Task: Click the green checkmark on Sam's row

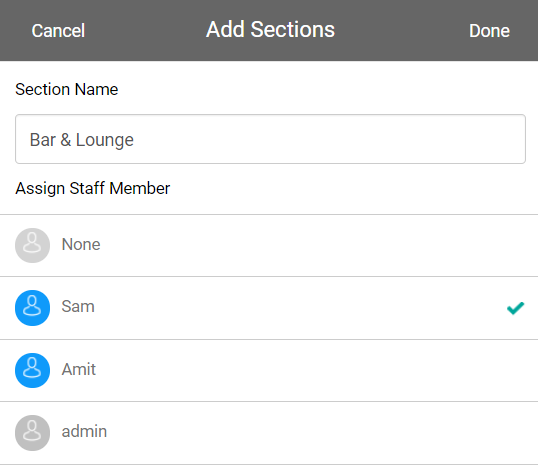Action: [515, 308]
